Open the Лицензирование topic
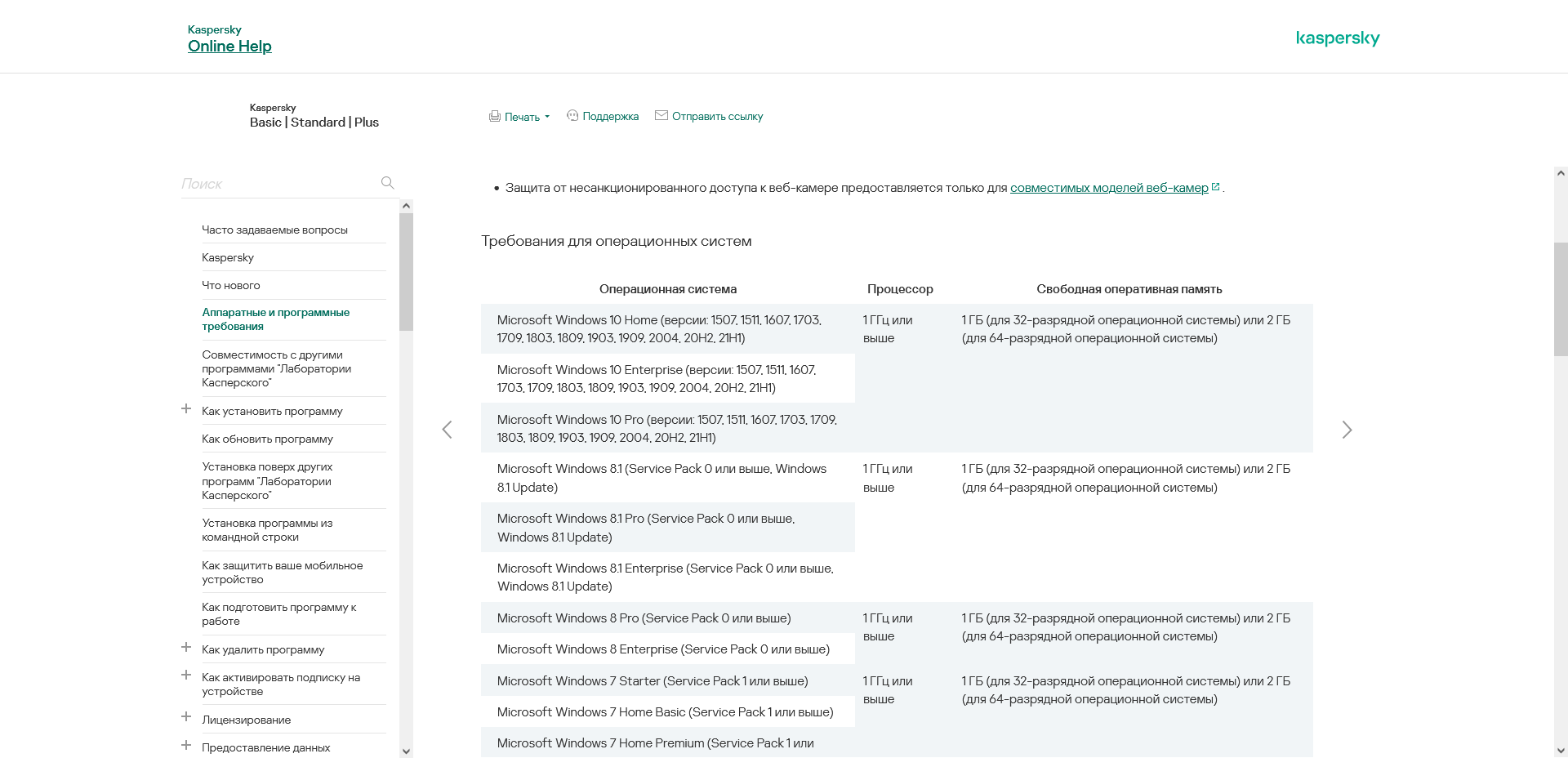The height and width of the screenshot is (758, 1568). (247, 720)
